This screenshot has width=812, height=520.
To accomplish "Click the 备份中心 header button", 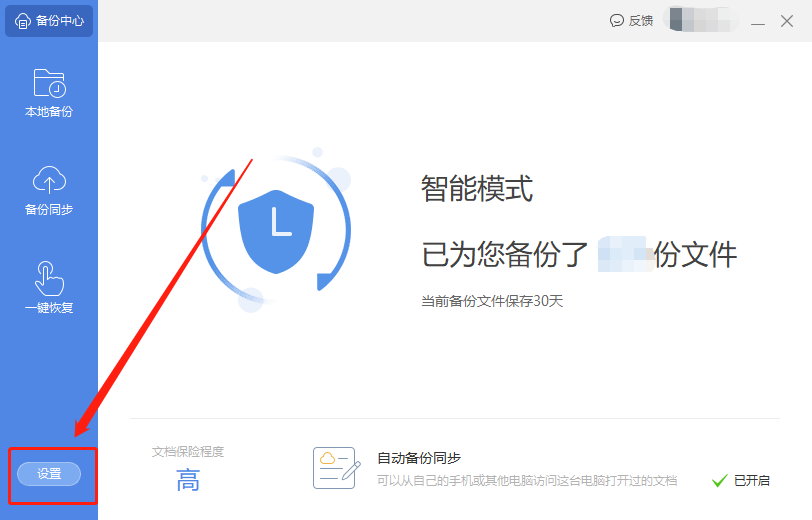I will click(49, 21).
